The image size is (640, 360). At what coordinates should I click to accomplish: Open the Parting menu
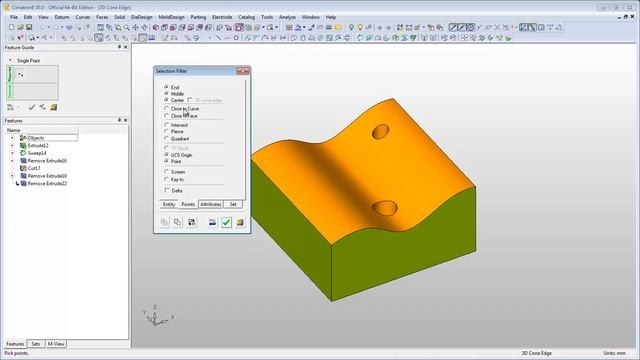(x=198, y=17)
